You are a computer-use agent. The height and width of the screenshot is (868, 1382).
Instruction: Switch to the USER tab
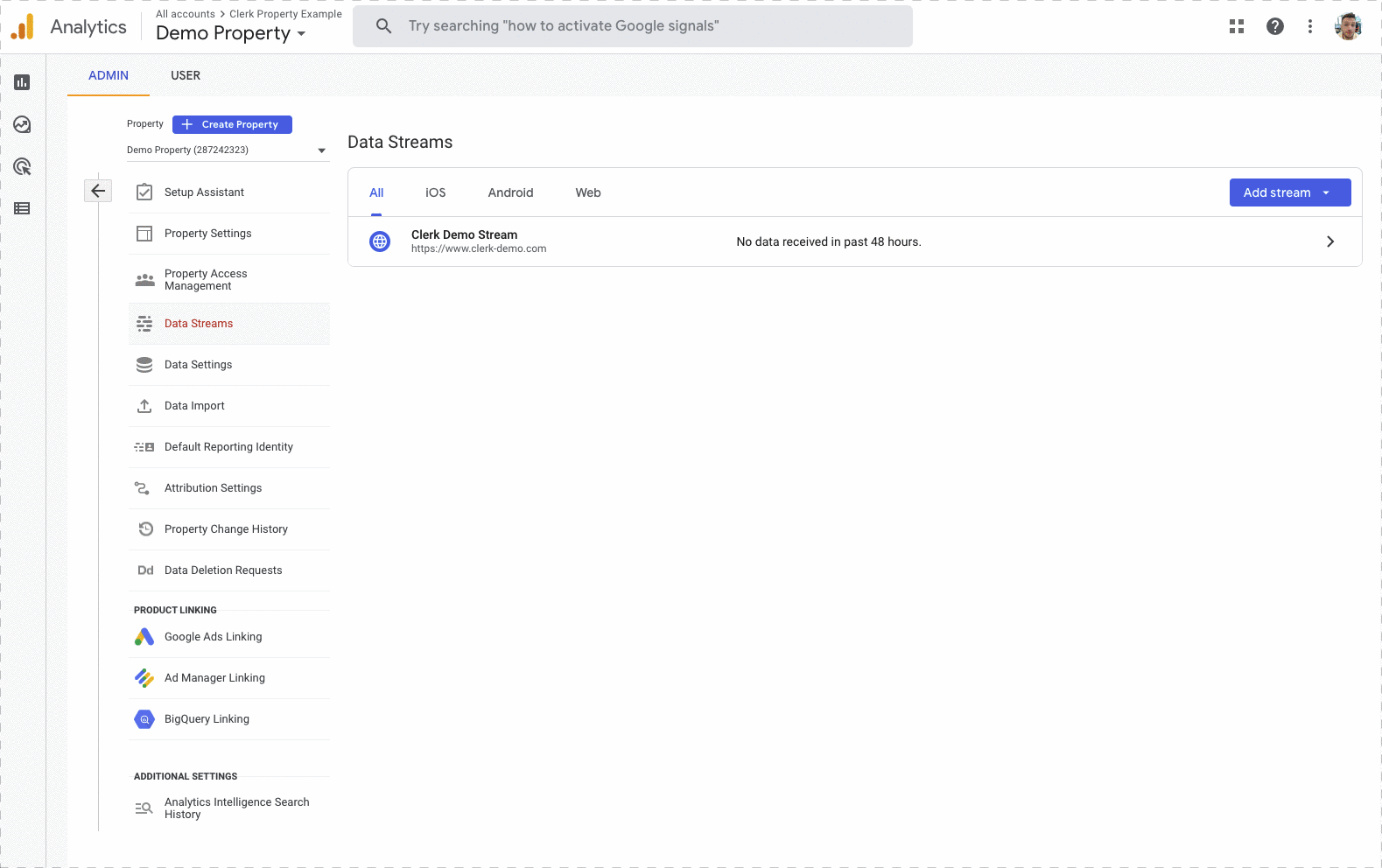coord(186,75)
